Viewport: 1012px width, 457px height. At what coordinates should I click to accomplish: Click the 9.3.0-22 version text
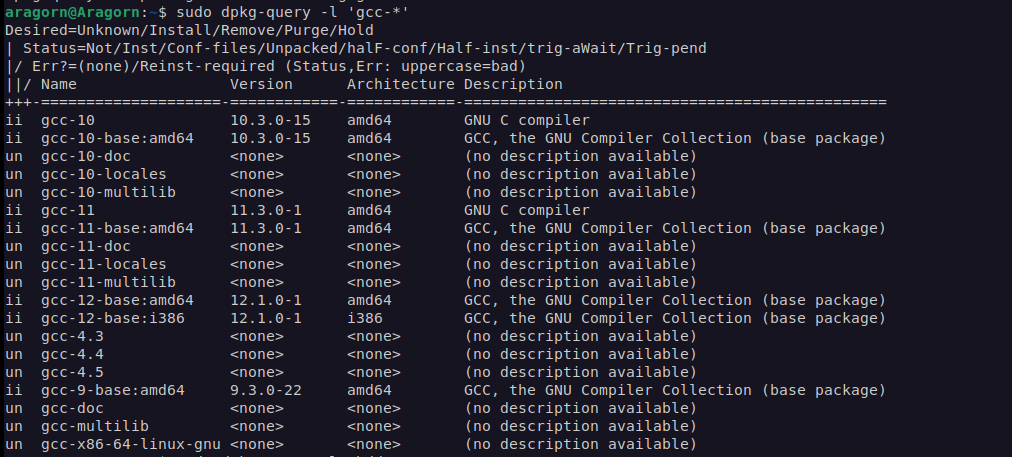266,390
